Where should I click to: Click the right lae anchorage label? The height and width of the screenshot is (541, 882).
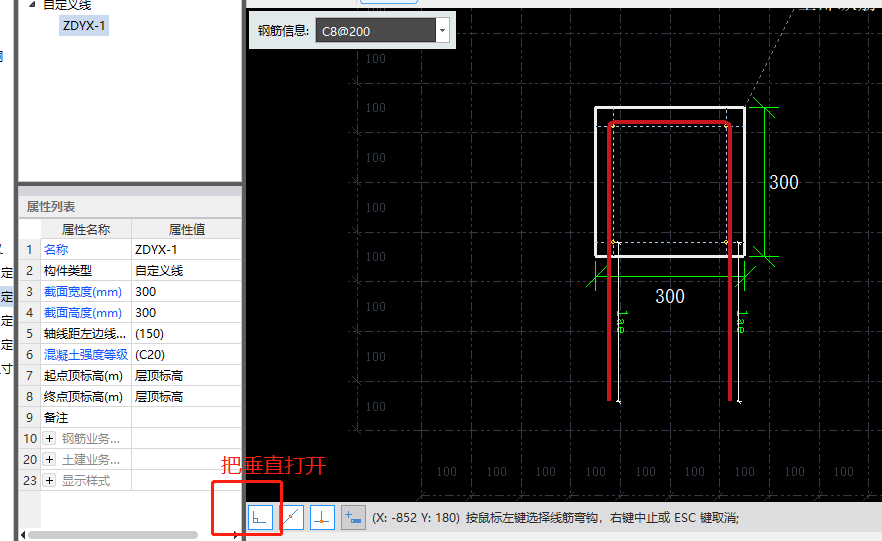coord(741,322)
